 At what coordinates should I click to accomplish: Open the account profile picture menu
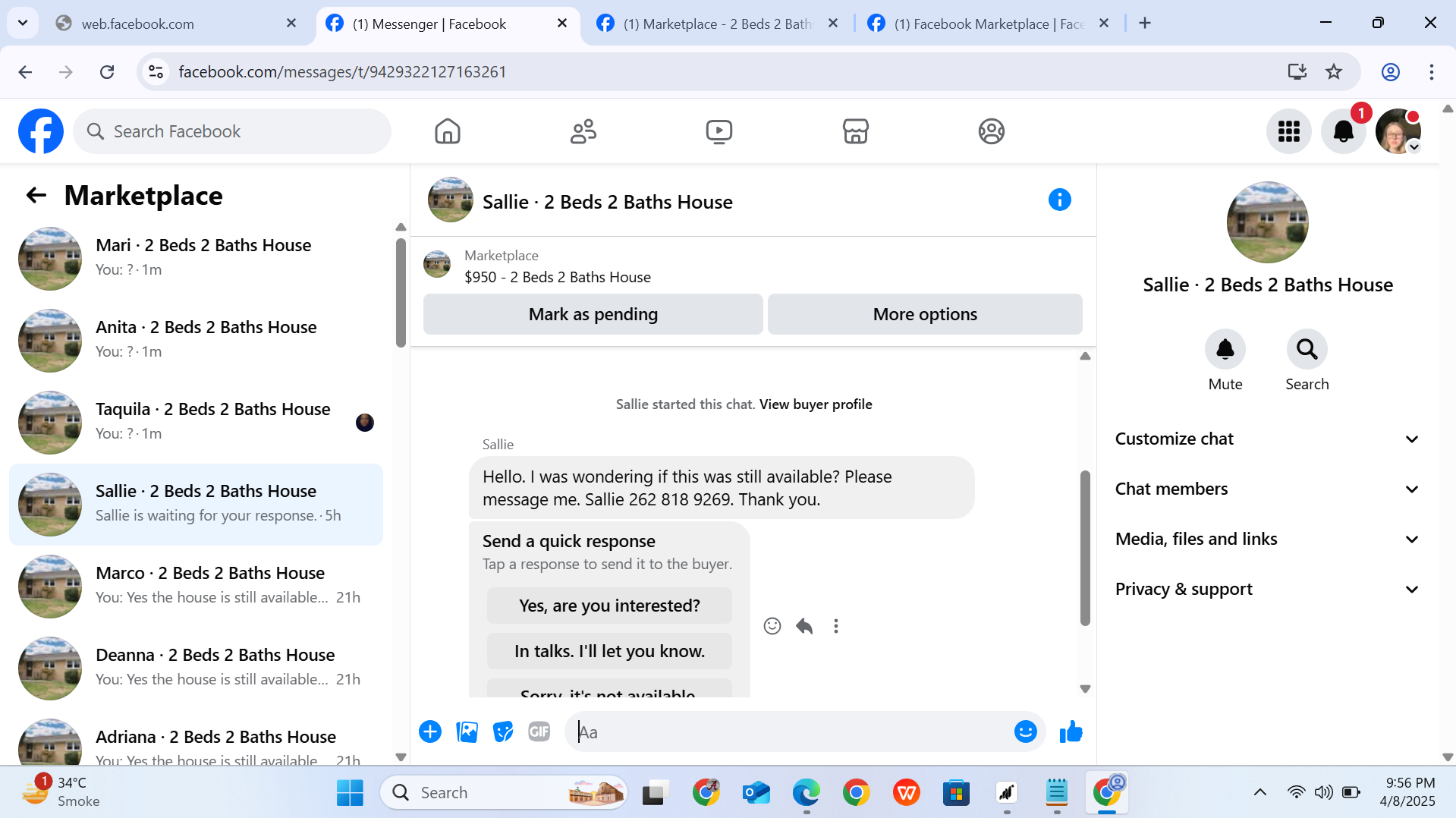[1398, 131]
